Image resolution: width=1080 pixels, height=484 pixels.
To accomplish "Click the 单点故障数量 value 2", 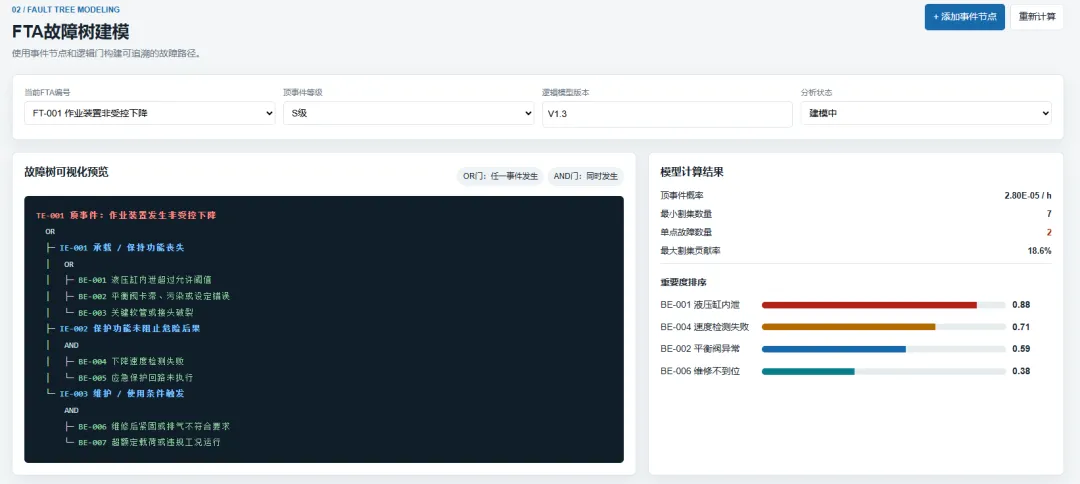I will (1049, 233).
